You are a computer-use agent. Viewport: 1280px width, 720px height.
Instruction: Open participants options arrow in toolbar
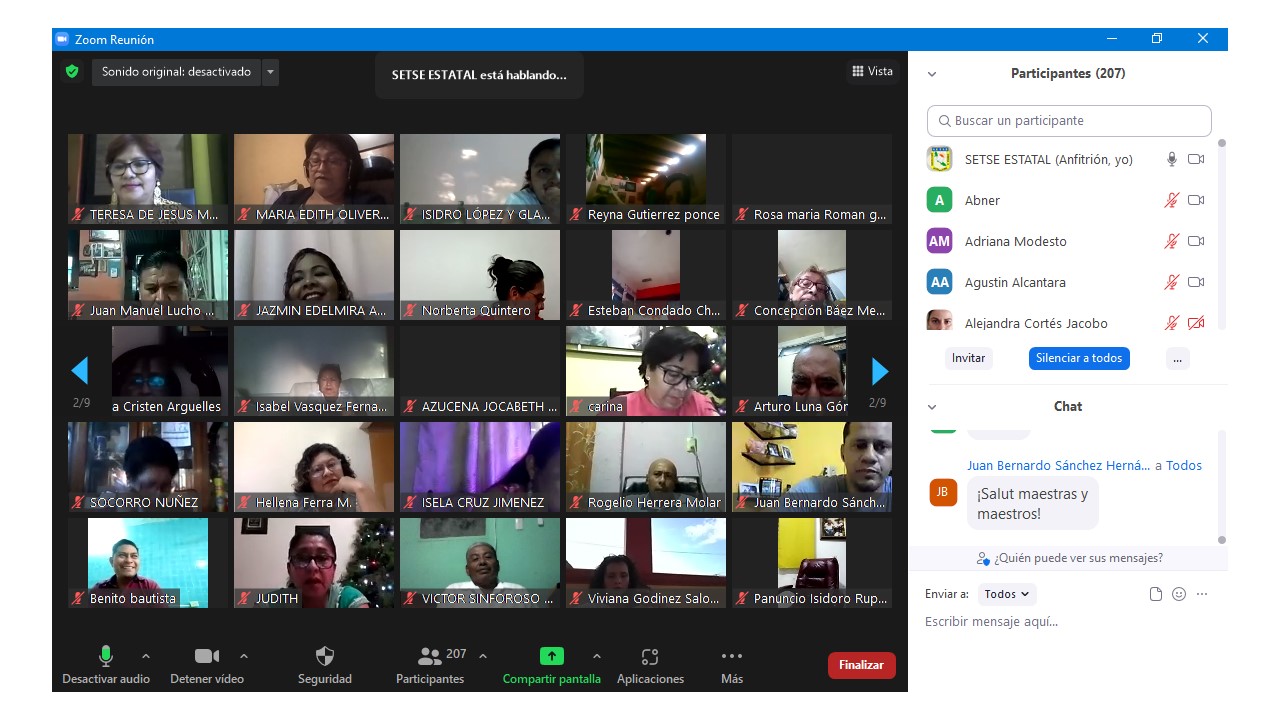[x=483, y=656]
